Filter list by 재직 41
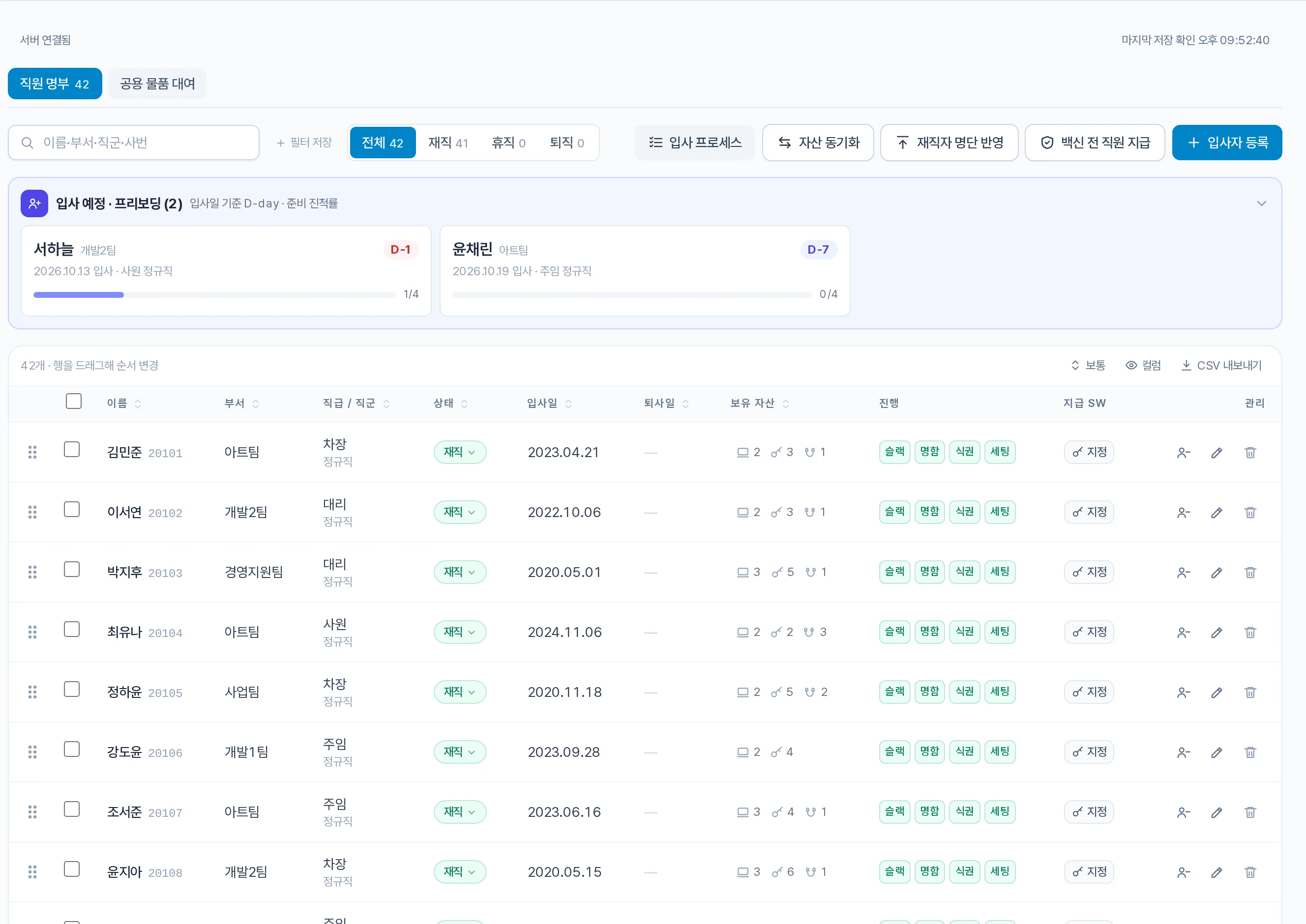Screen dimensions: 1306x924 pyautogui.click(x=448, y=143)
